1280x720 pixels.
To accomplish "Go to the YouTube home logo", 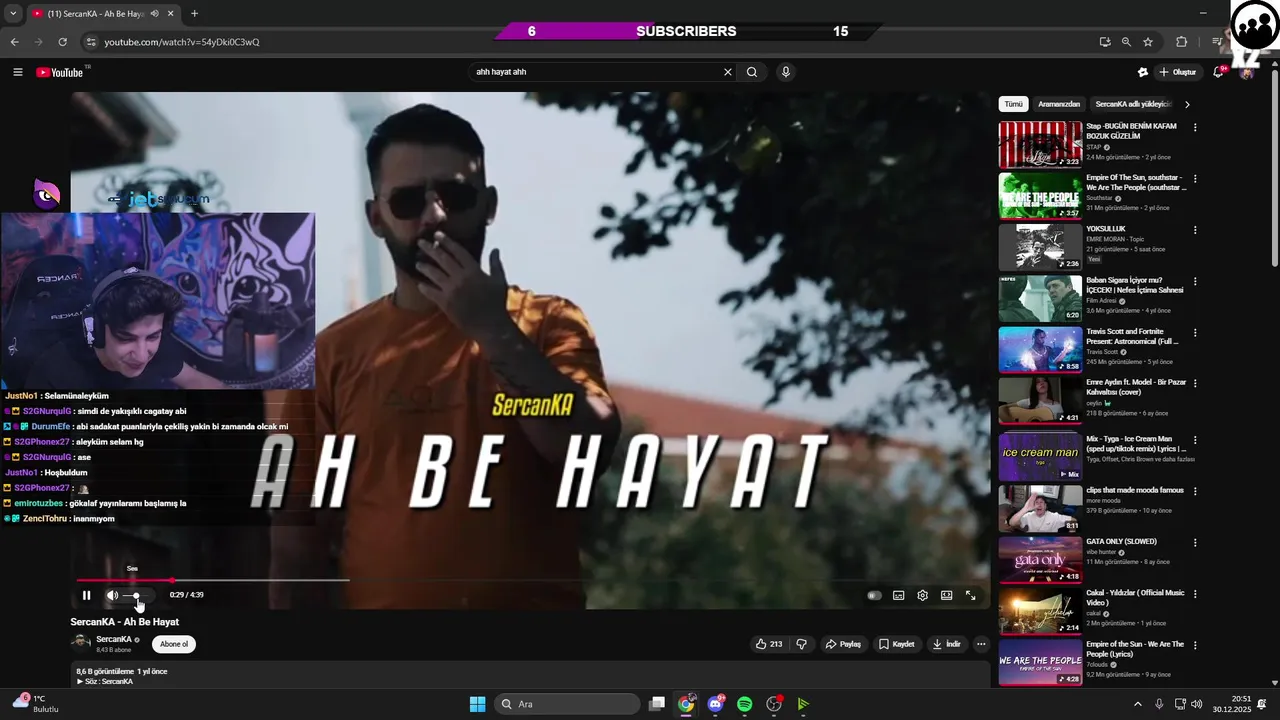I will point(60,72).
